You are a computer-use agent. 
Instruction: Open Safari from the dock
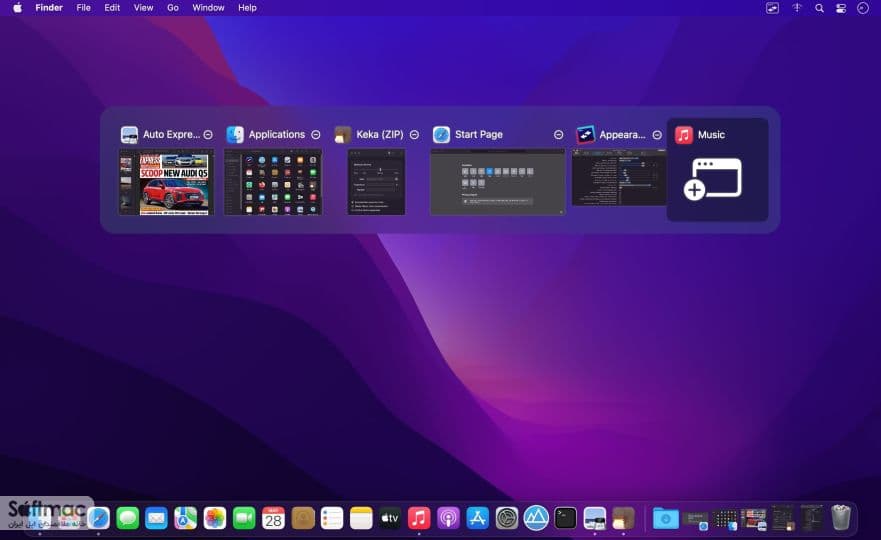coord(98,518)
